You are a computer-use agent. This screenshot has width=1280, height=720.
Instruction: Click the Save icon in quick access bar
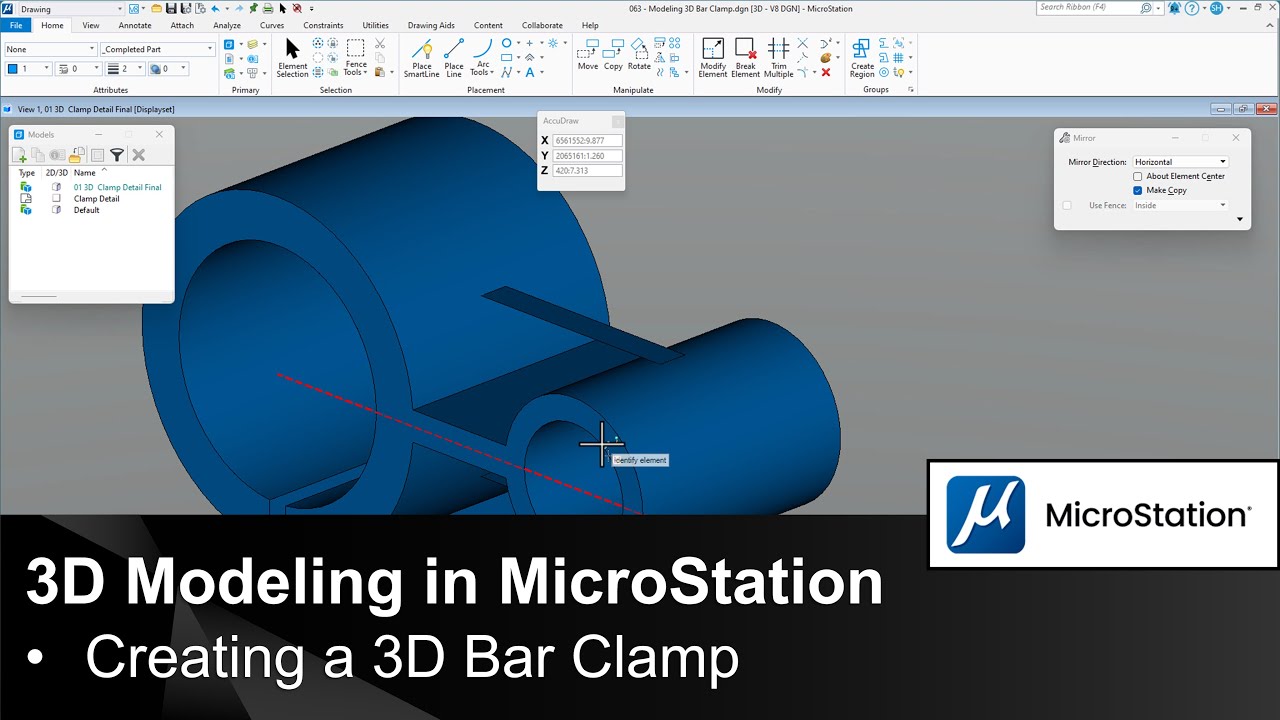click(x=172, y=8)
